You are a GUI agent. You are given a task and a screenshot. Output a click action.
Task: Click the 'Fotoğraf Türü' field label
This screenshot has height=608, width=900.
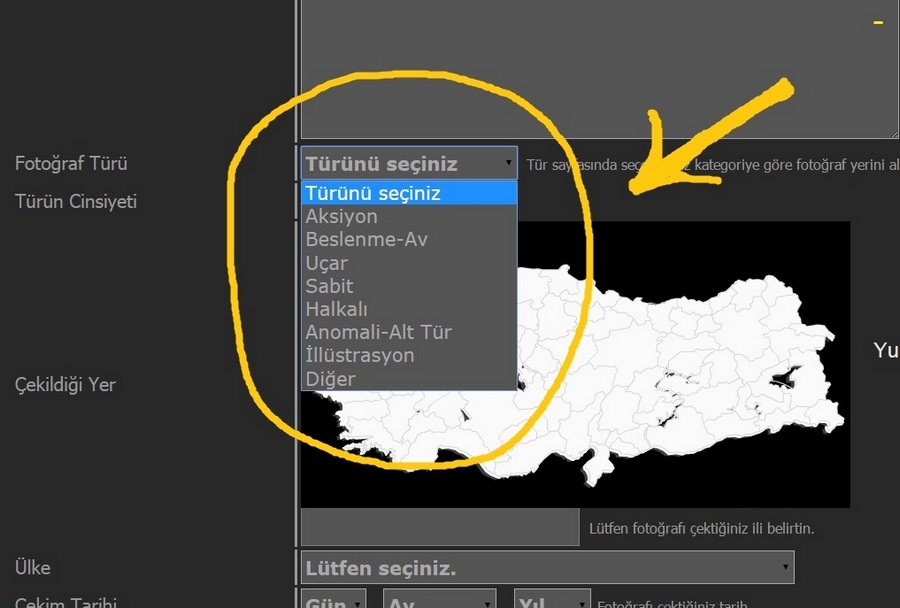point(71,163)
